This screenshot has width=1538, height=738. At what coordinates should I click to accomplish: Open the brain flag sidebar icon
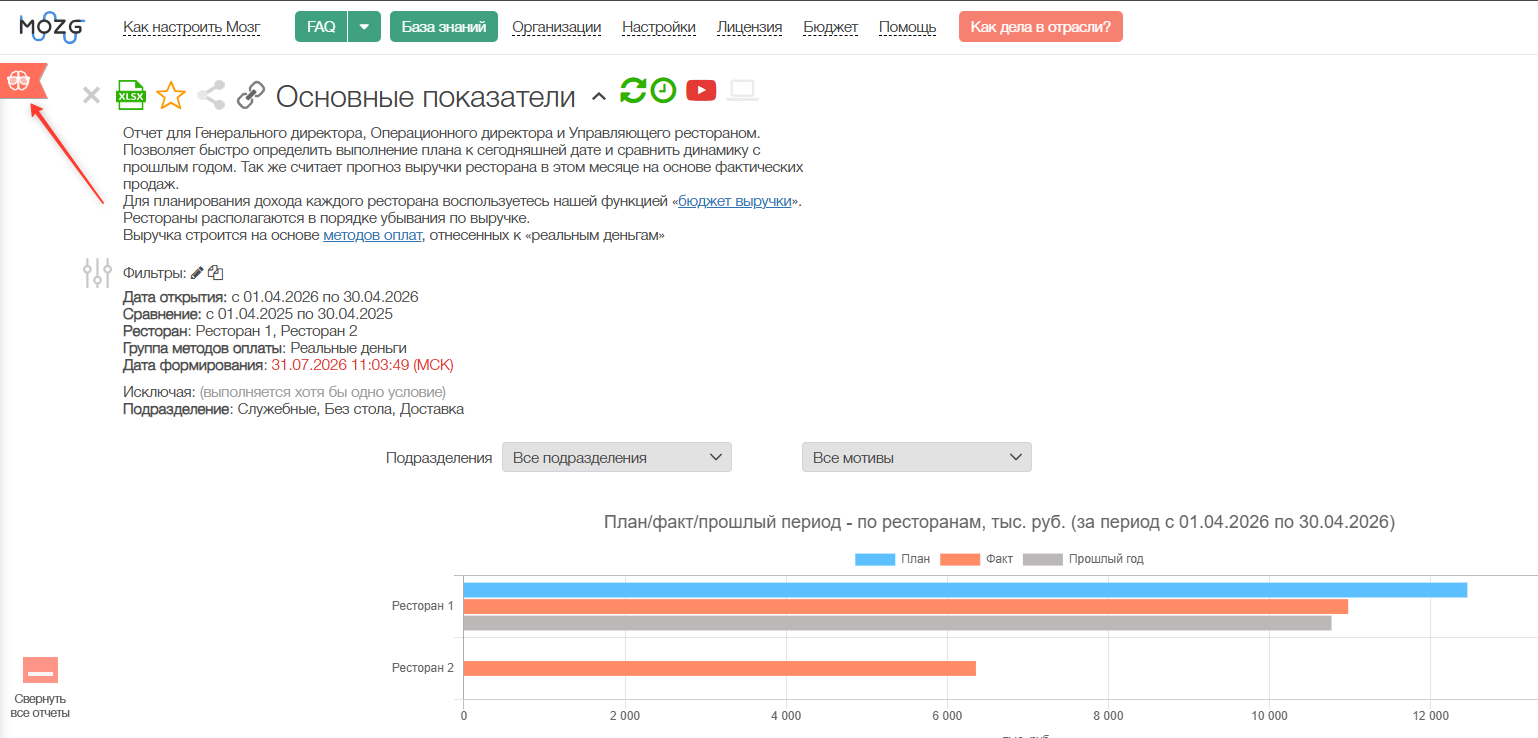(x=23, y=83)
